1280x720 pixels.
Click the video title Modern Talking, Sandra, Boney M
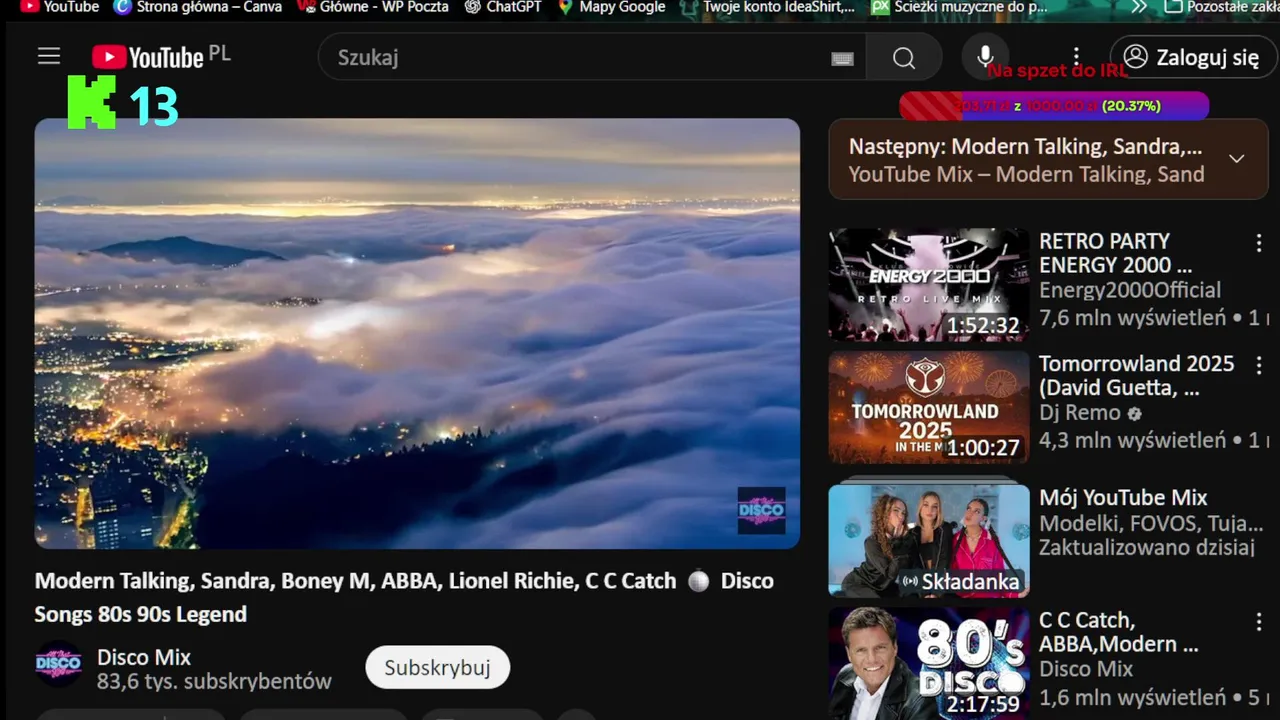pyautogui.click(x=404, y=597)
